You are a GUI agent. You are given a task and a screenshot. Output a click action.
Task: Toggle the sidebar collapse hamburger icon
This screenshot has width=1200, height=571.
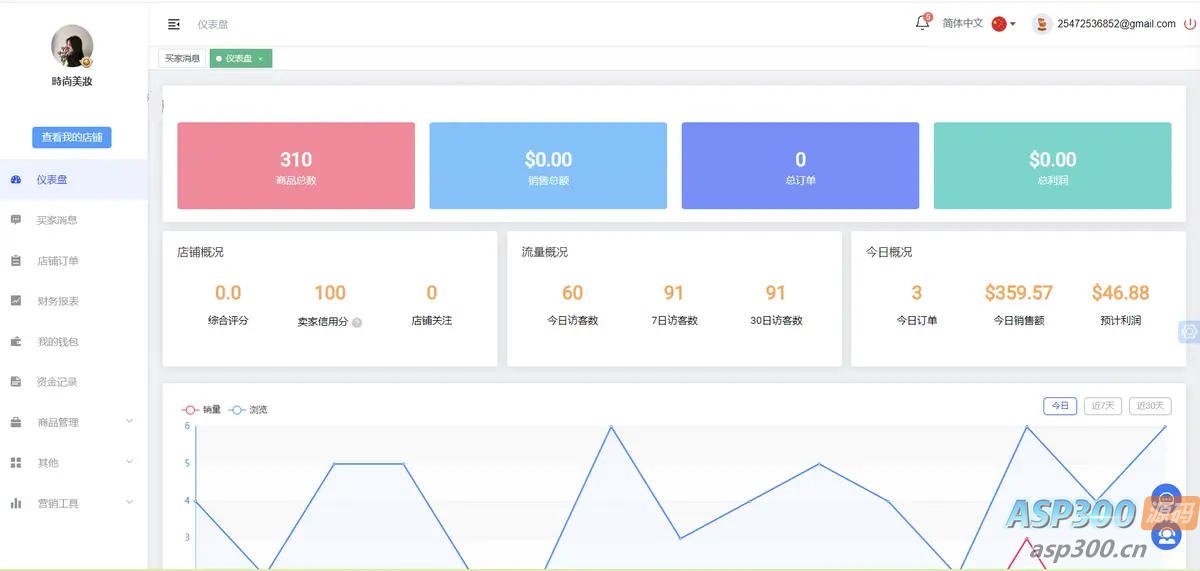(174, 24)
